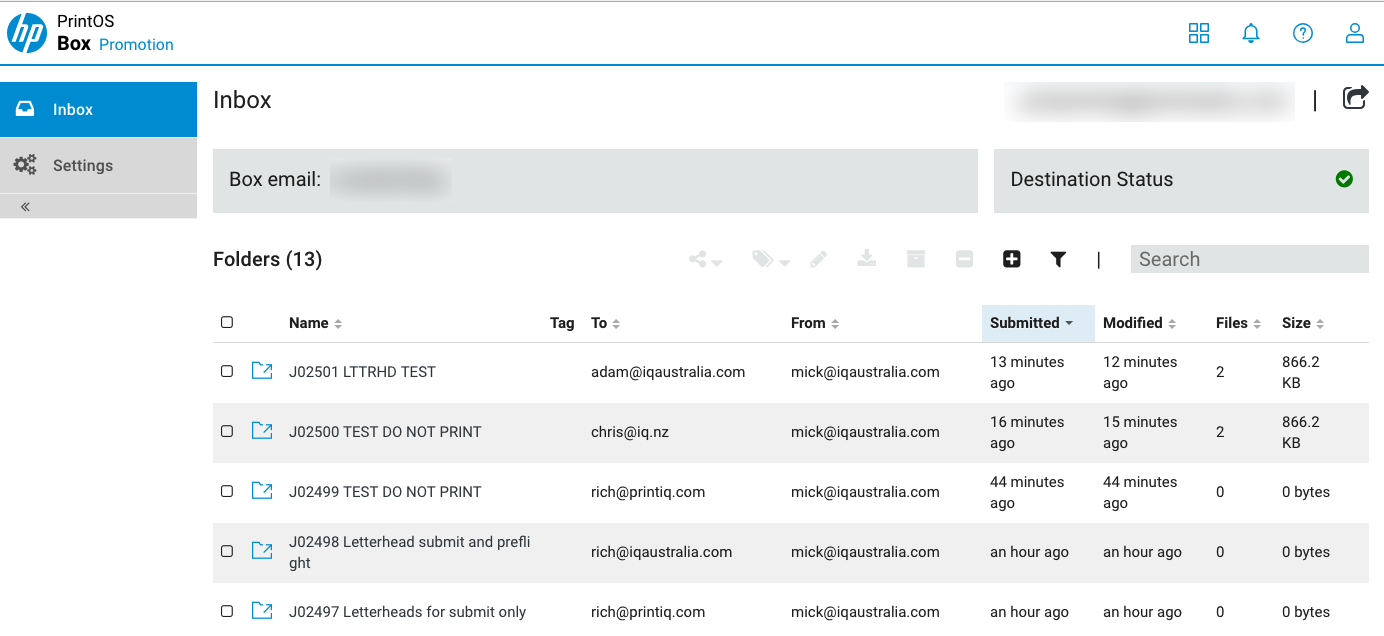
Task: Open J02500 TEST DO NOT PRINT name
Action: click(385, 431)
